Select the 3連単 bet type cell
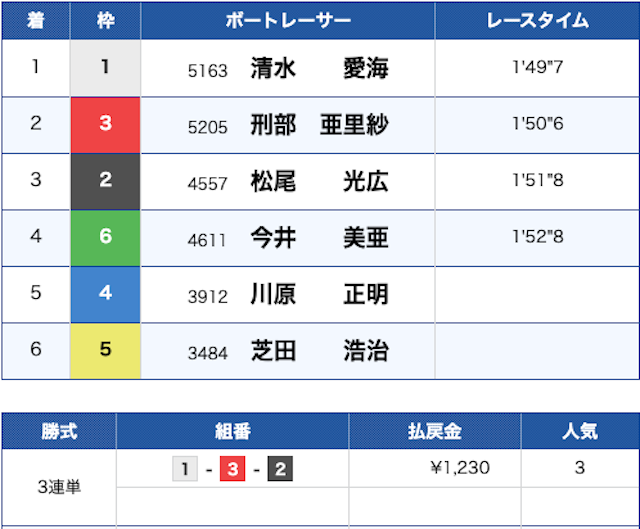The width and height of the screenshot is (640, 529). click(59, 487)
